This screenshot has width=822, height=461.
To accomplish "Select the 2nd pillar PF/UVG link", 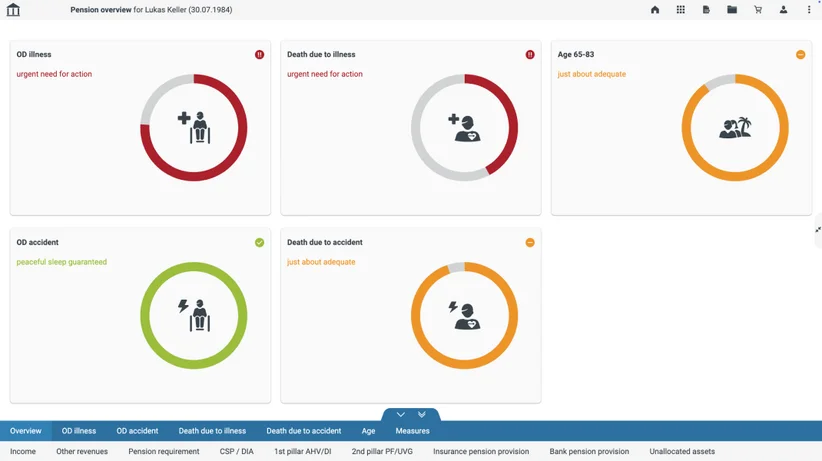I will (x=382, y=451).
